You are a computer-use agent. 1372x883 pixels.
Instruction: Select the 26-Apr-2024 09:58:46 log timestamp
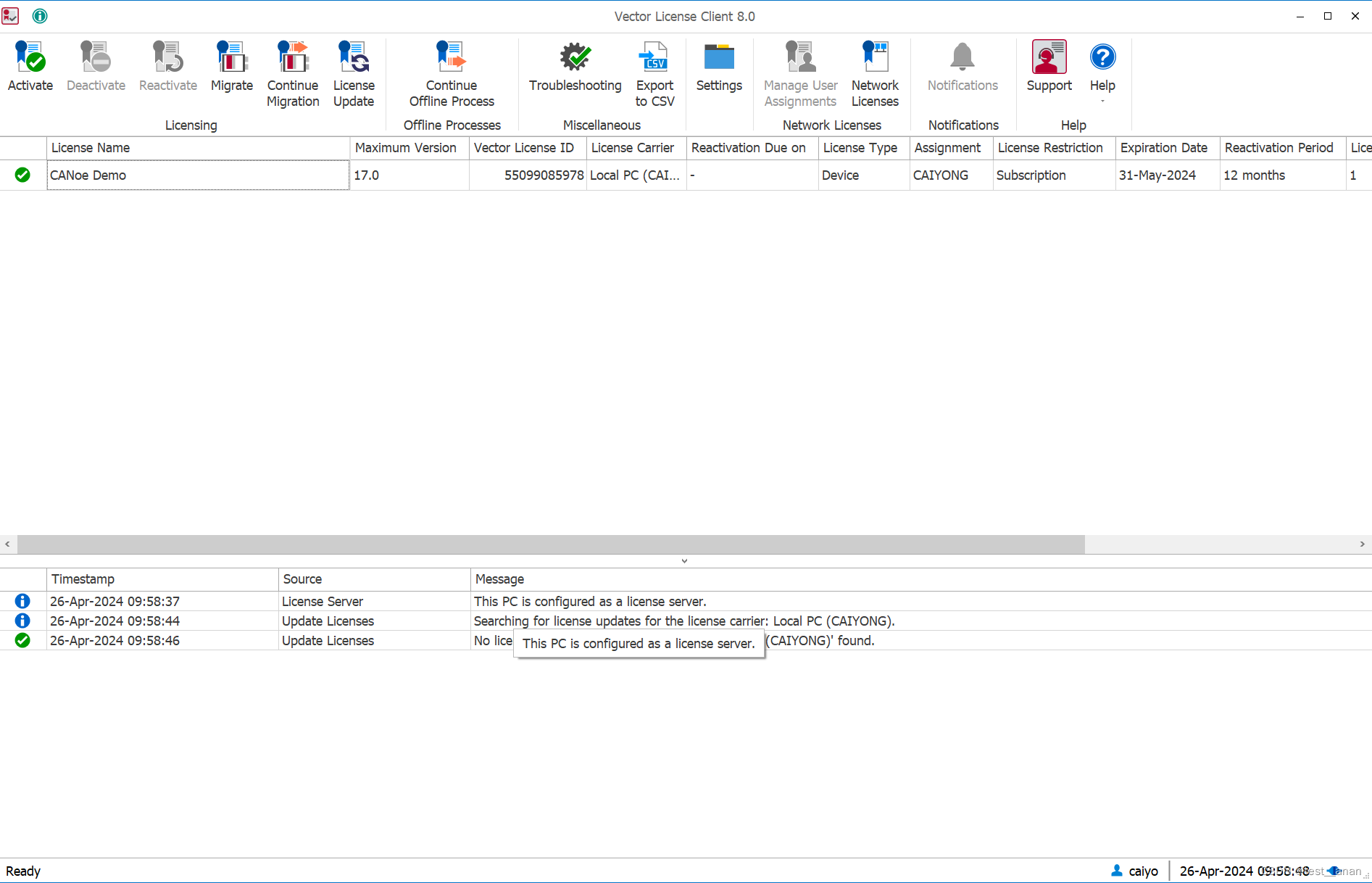tap(115, 641)
